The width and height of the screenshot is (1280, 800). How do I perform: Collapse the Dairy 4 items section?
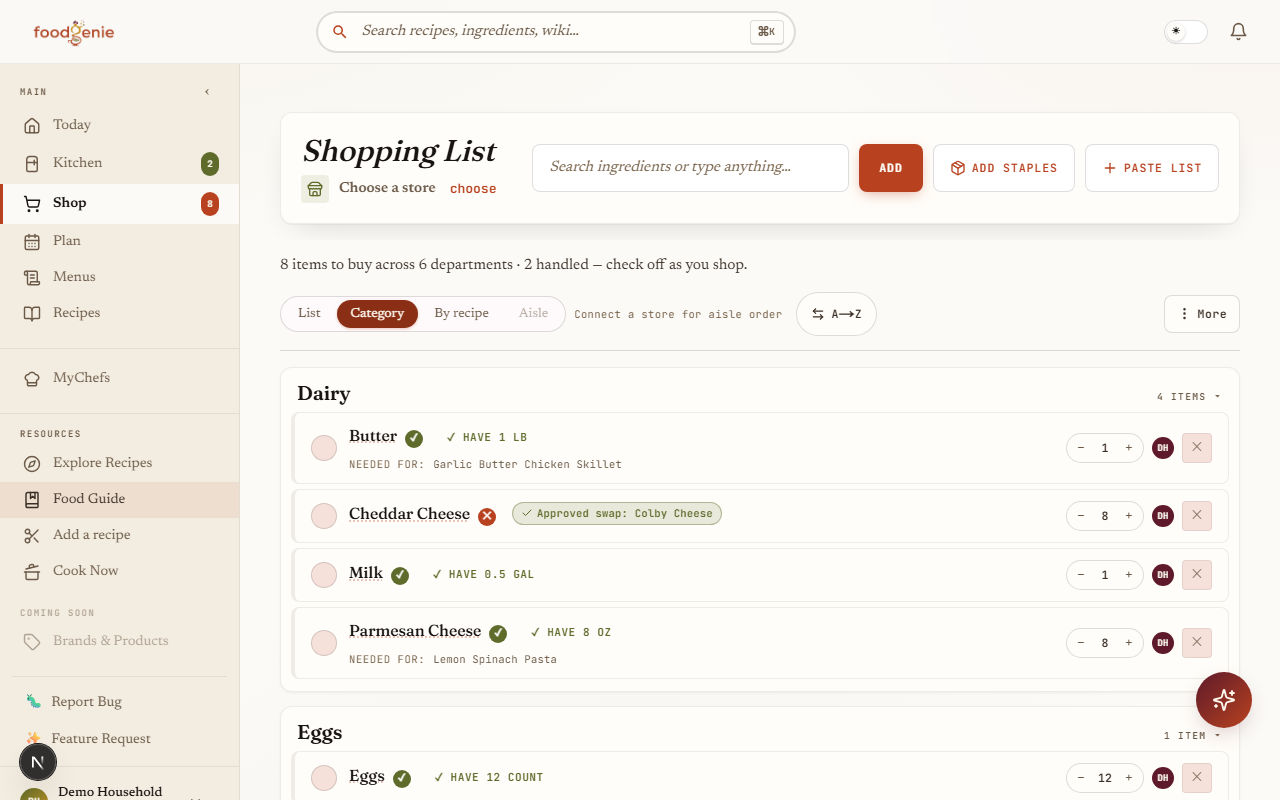coord(1189,397)
